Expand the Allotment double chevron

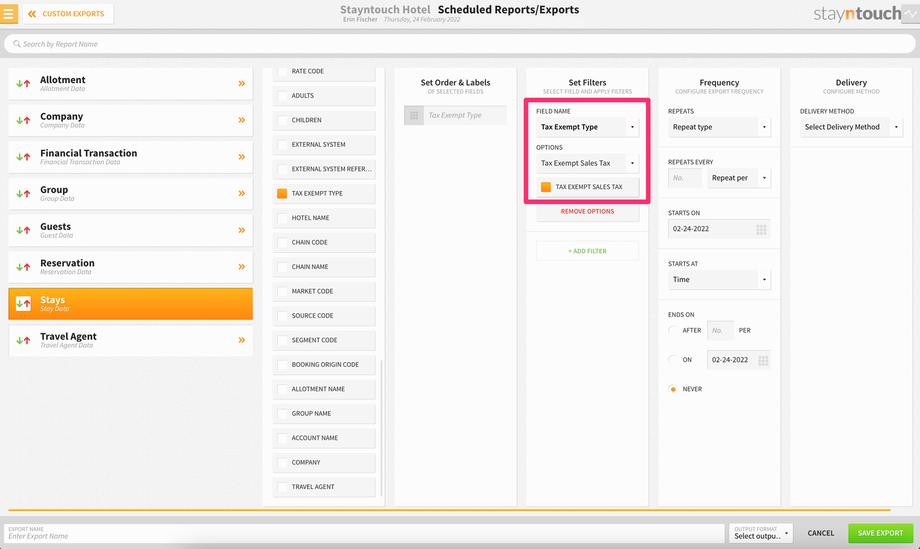tap(242, 84)
